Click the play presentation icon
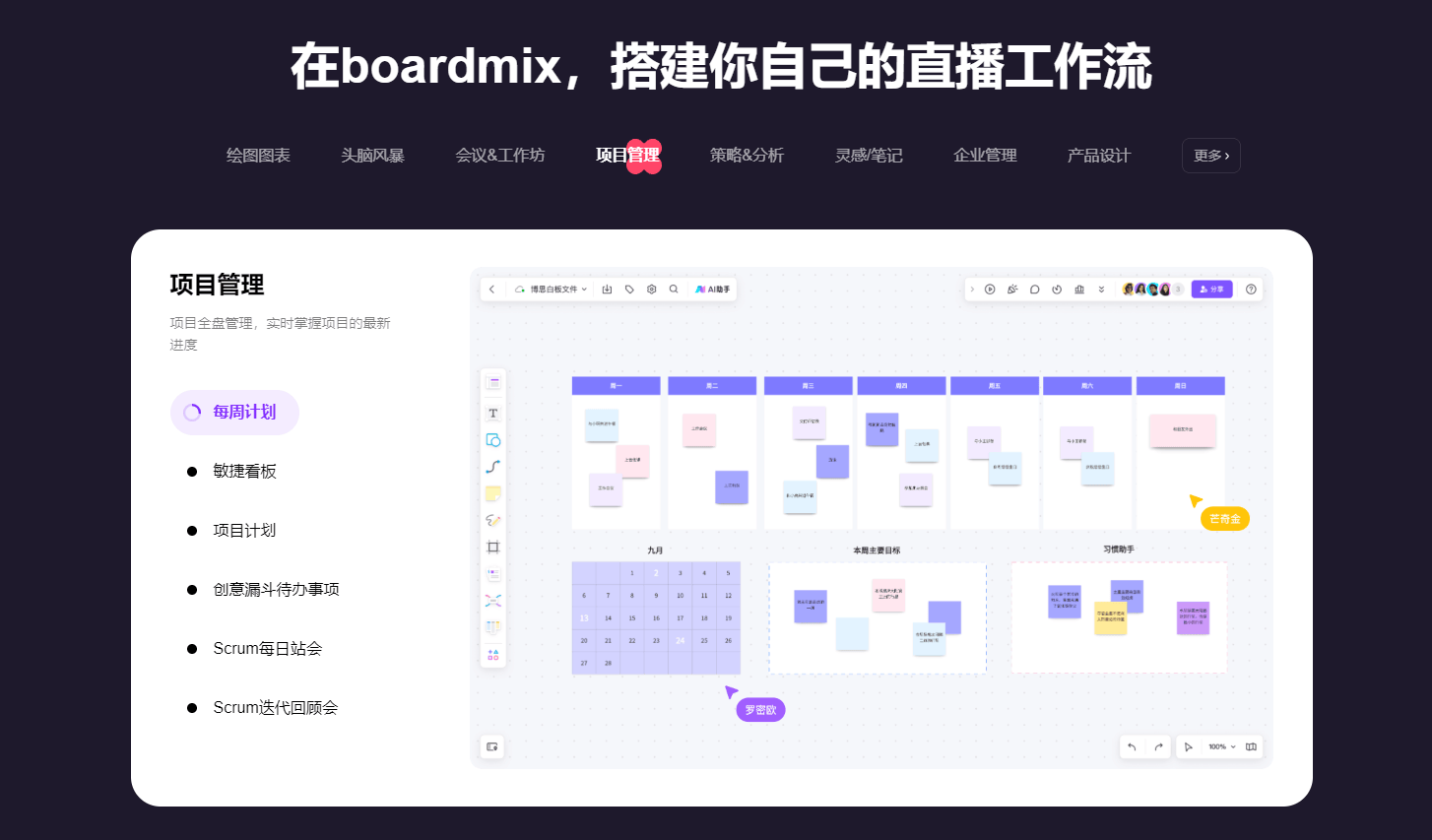 (990, 290)
